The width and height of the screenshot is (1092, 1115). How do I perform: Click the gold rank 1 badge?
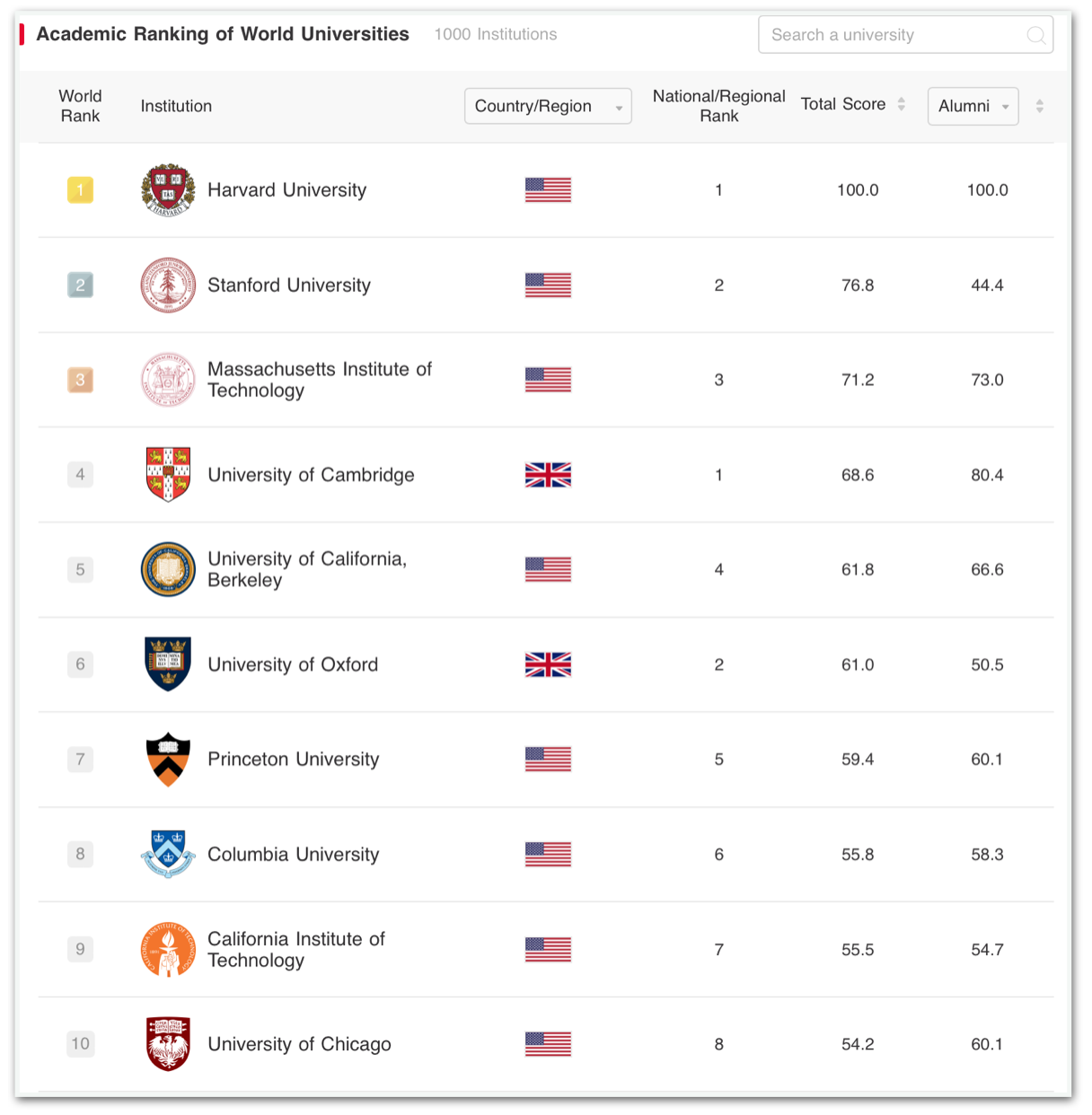coord(80,190)
